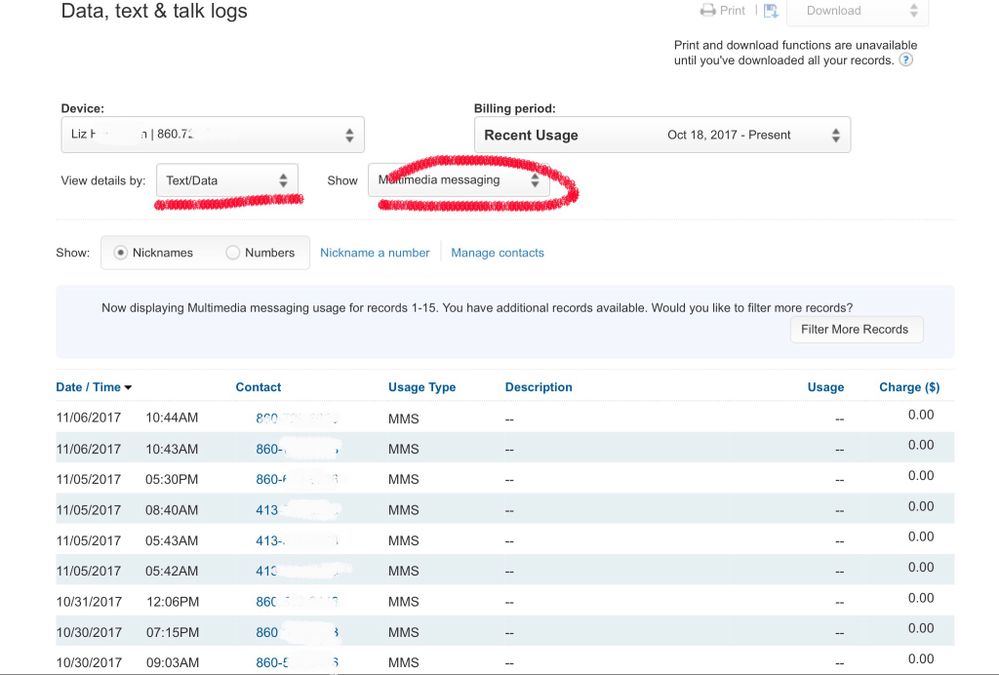Expand the Multimedia messaging Show dropdown
The image size is (999, 675).
pos(458,180)
